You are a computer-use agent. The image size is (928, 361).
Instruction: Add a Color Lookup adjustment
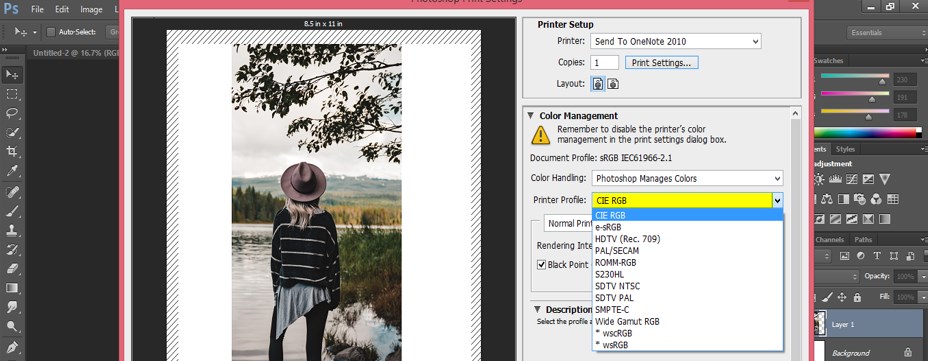pos(892,199)
